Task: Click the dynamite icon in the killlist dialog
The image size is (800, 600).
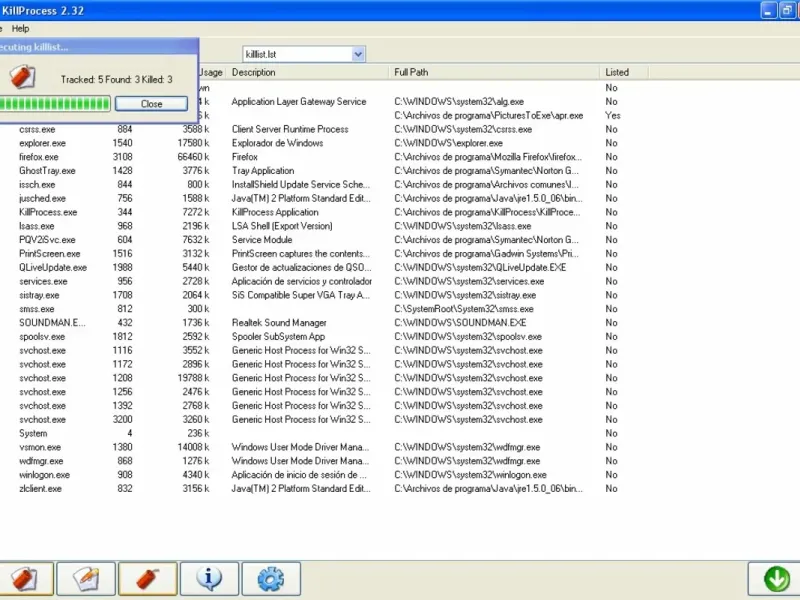Action: pos(22,77)
